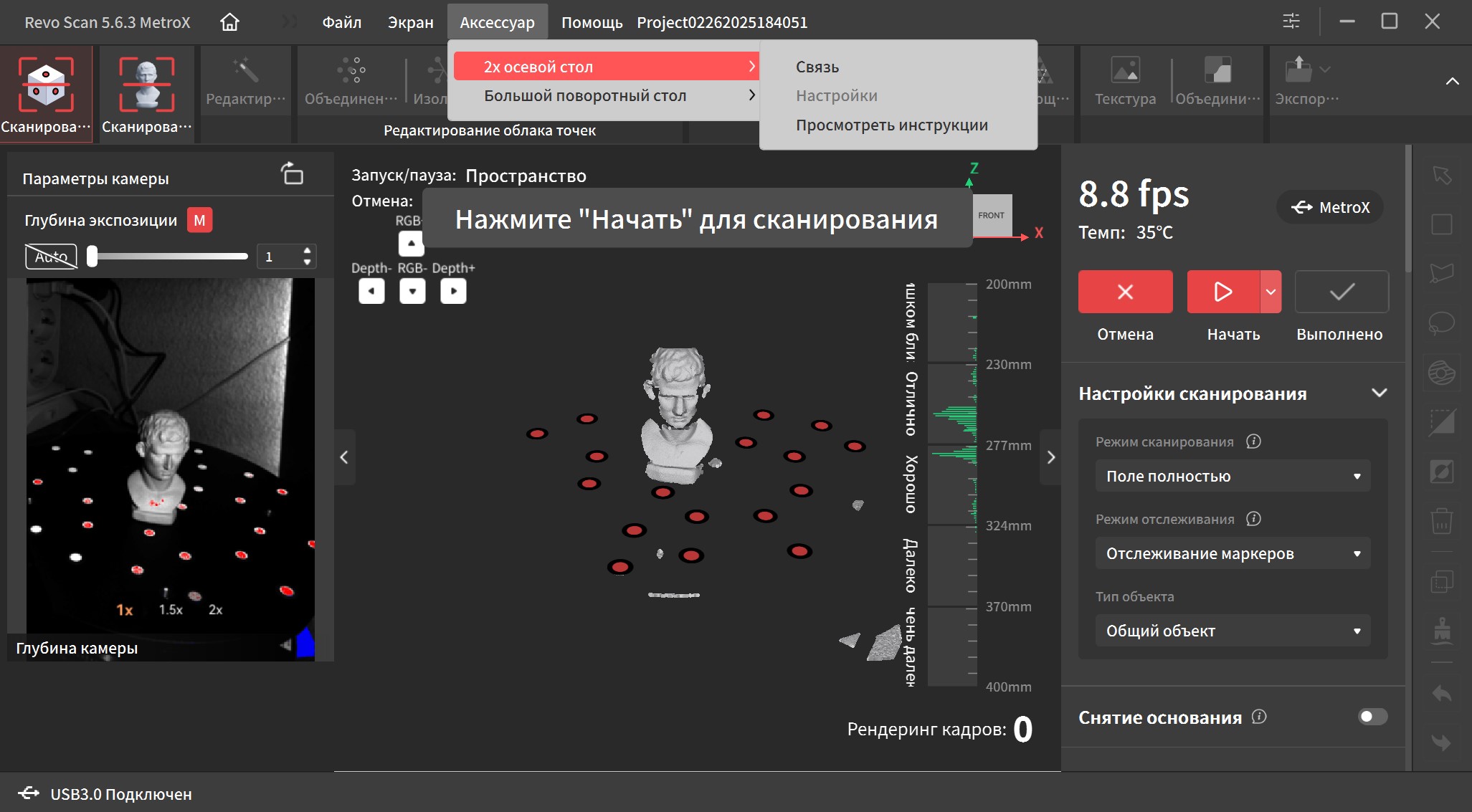This screenshot has height=812, width=1472.
Task: Click Связь in the submenu
Action: click(817, 67)
